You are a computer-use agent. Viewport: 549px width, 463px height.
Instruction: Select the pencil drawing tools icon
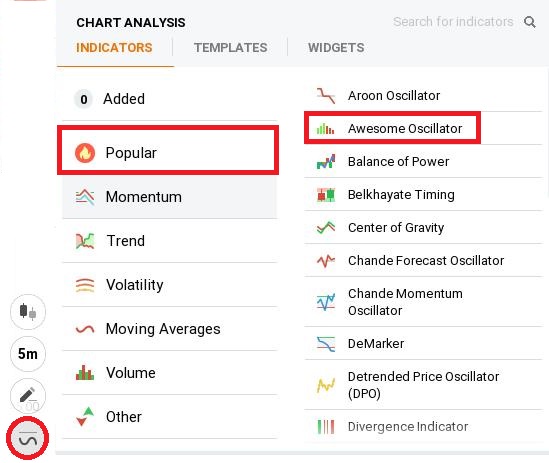(28, 396)
